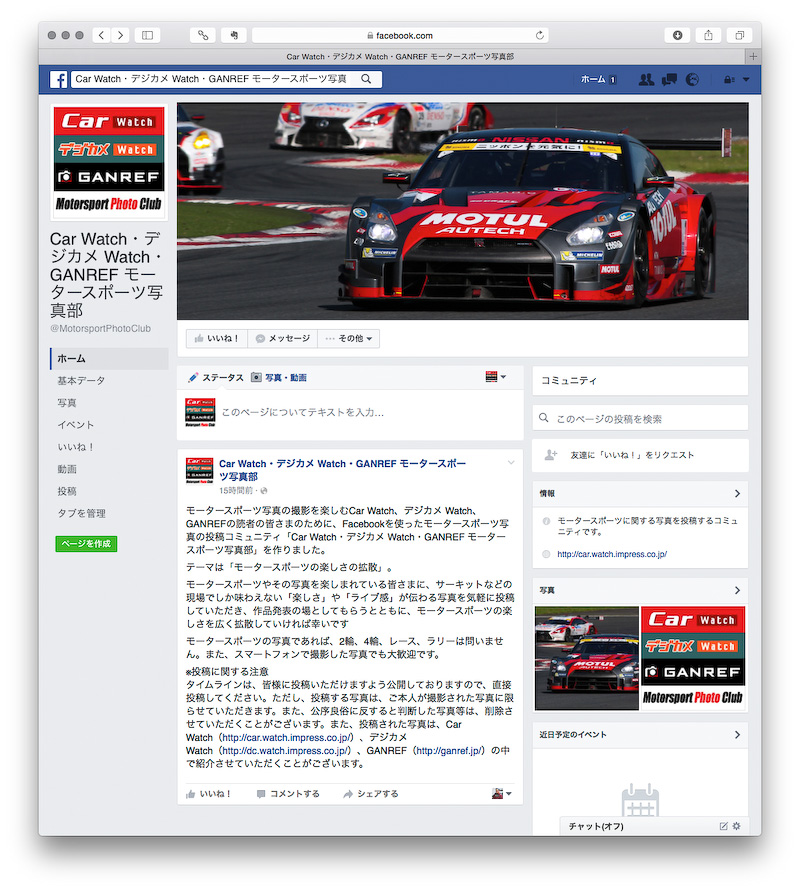Click the privacy shortcuts lock icon
The height and width of the screenshot is (891, 800).
tap(728, 79)
